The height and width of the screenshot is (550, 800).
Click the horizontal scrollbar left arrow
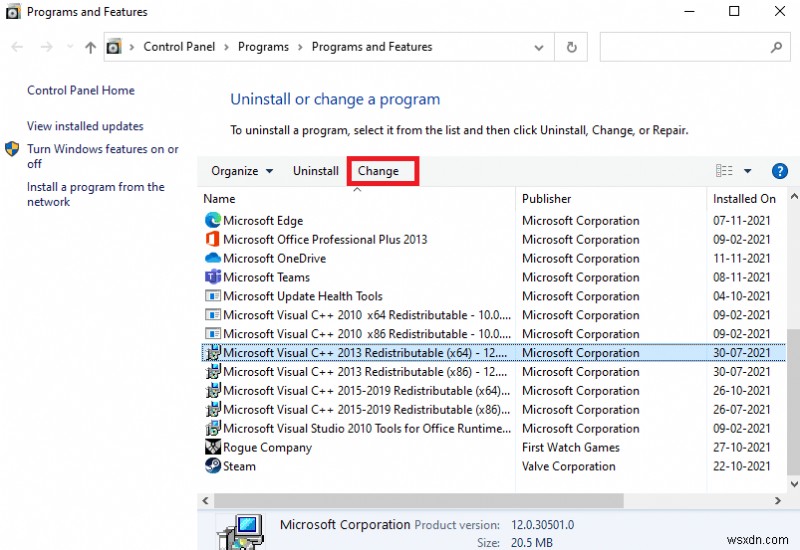point(205,501)
